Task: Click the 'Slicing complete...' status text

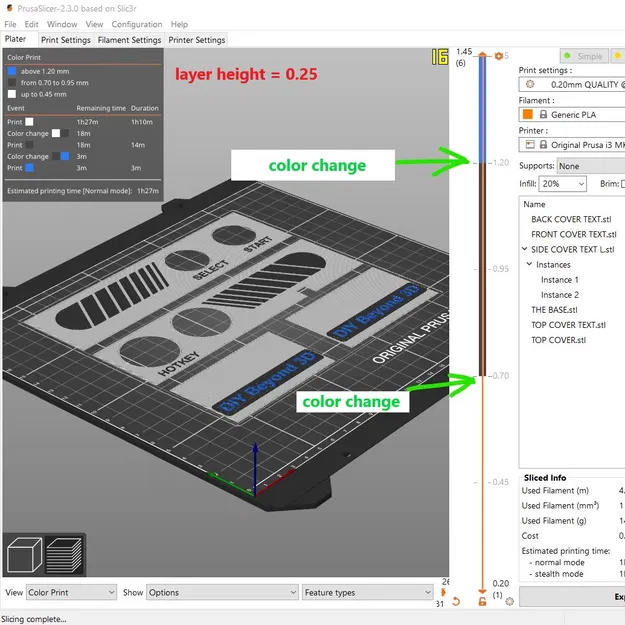Action: 33,619
